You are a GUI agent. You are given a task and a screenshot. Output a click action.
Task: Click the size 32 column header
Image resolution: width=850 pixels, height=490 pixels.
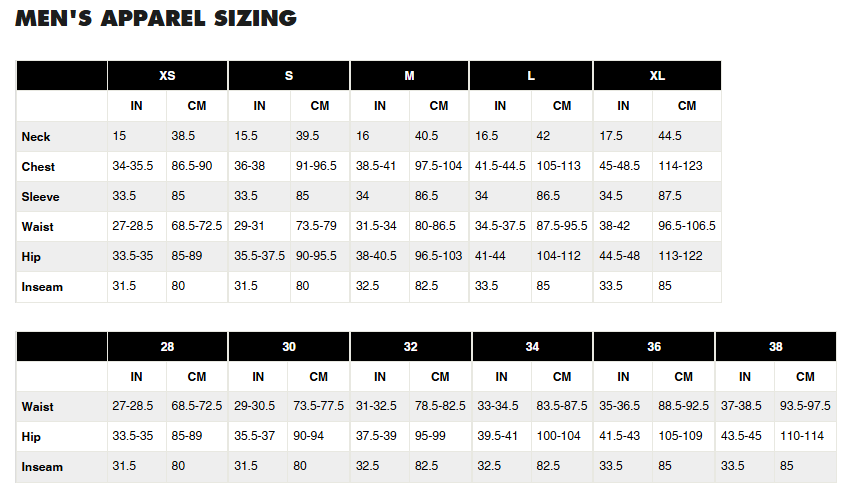coord(410,347)
